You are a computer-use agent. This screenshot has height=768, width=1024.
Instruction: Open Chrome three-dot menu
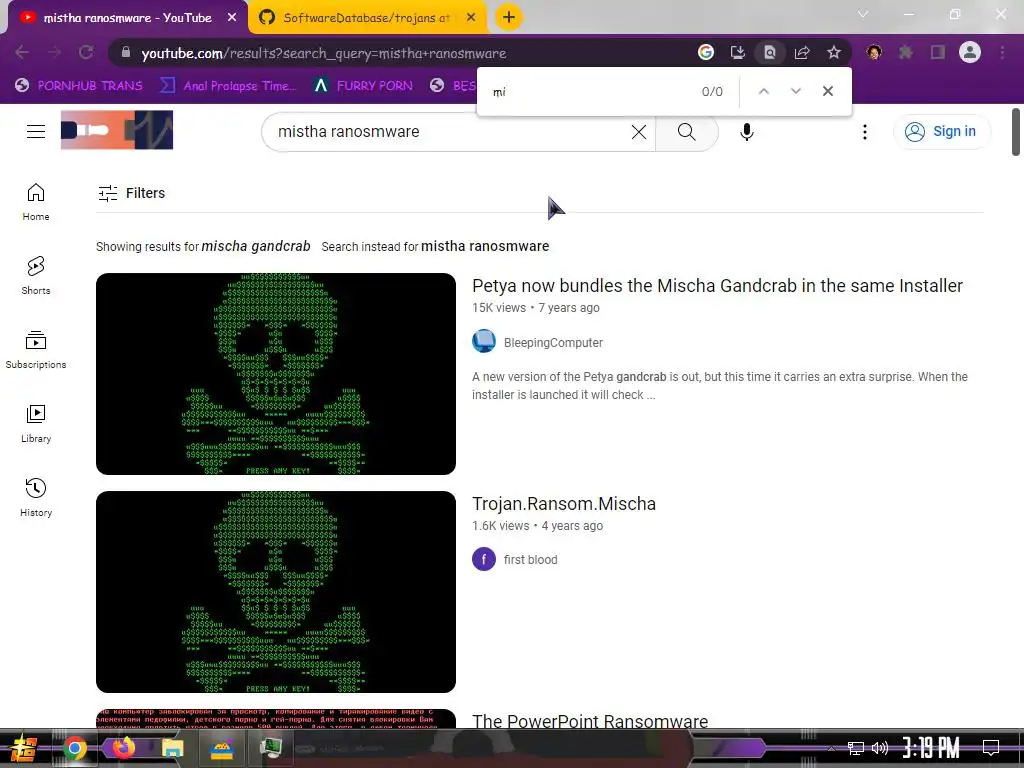click(1002, 52)
